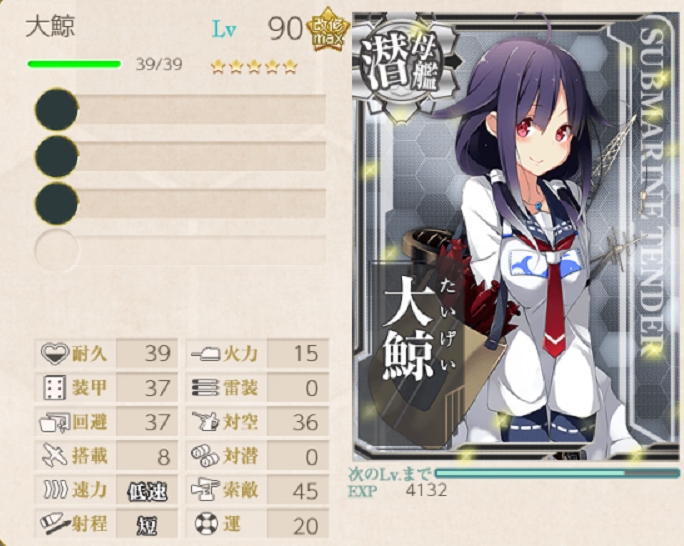Click the green HP bar 39/39

[74, 65]
